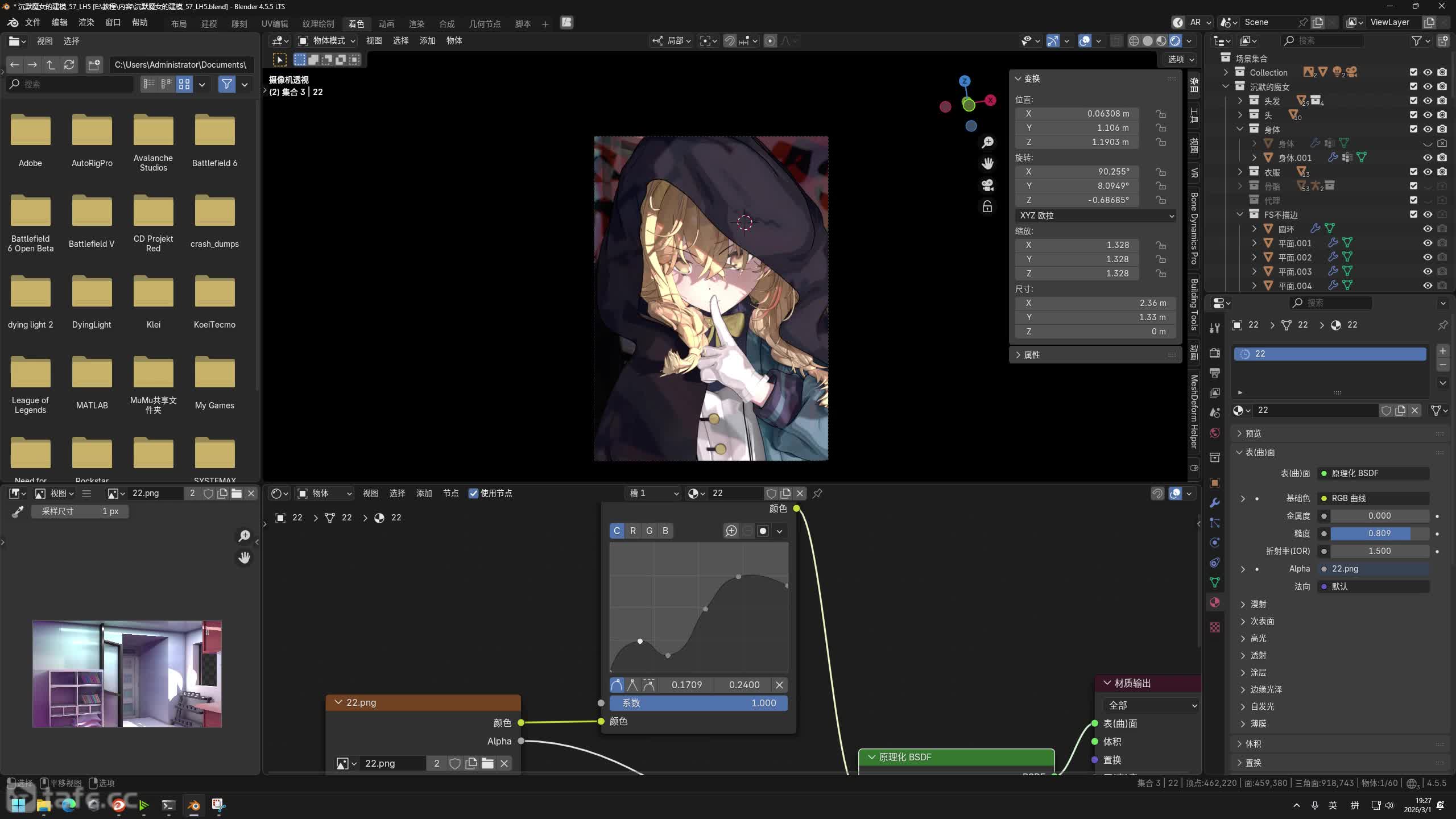Expand the 属性 panel in sidebar

(x=1032, y=355)
